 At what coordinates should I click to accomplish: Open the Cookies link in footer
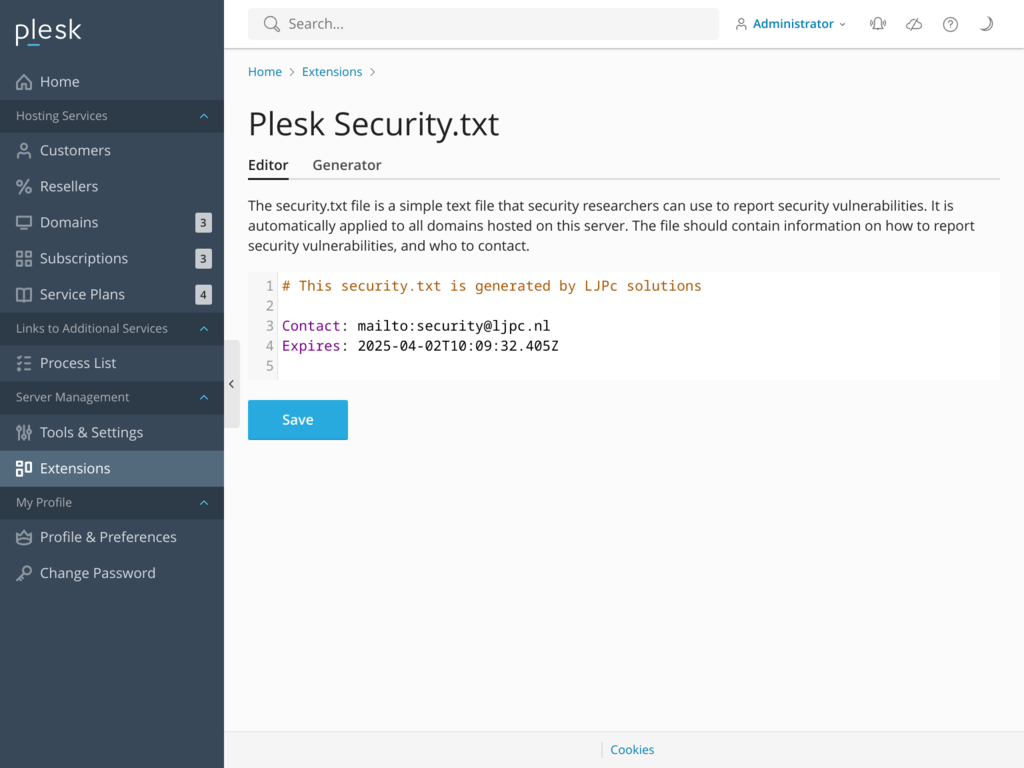(631, 749)
